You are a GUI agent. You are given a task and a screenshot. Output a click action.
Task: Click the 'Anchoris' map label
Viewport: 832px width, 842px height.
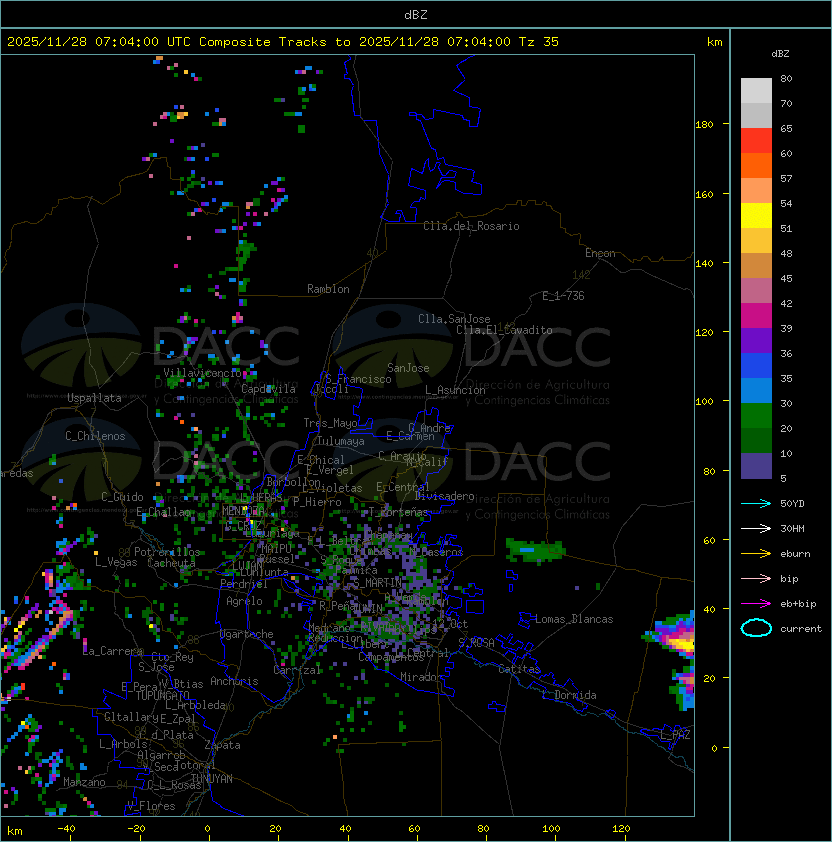pyautogui.click(x=234, y=681)
